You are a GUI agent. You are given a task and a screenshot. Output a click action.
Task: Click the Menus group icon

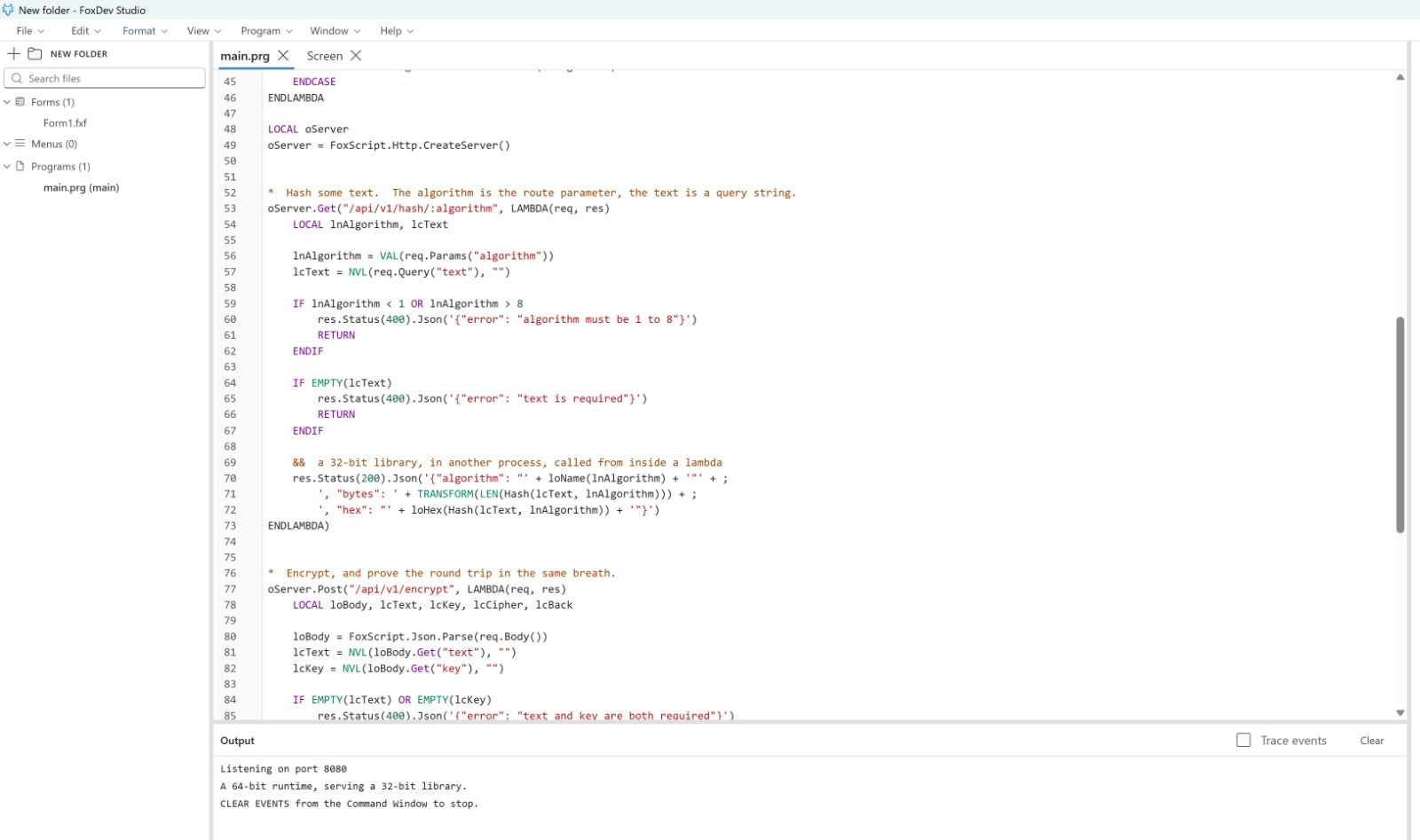pos(20,143)
